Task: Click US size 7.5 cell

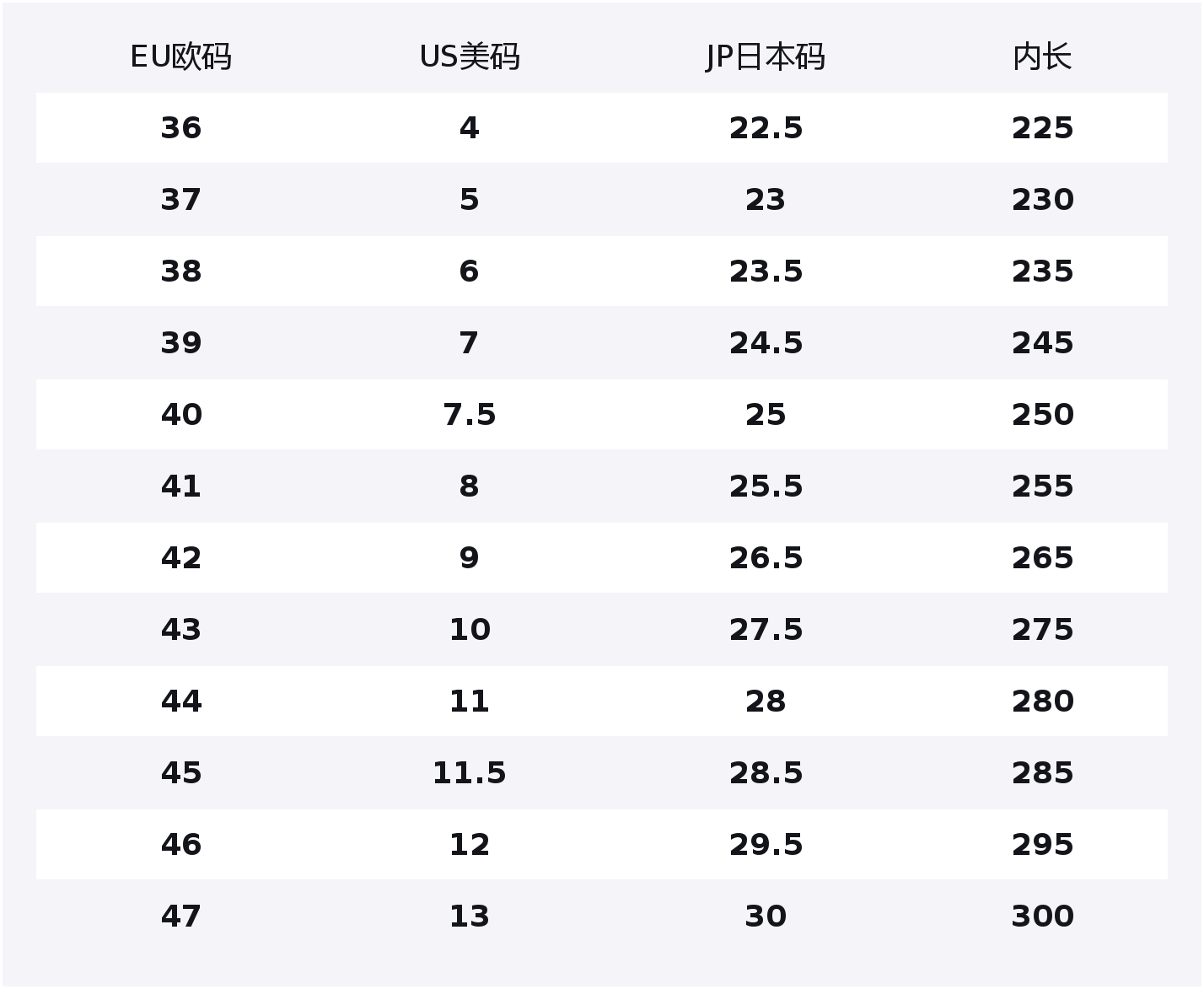Action: tap(470, 415)
